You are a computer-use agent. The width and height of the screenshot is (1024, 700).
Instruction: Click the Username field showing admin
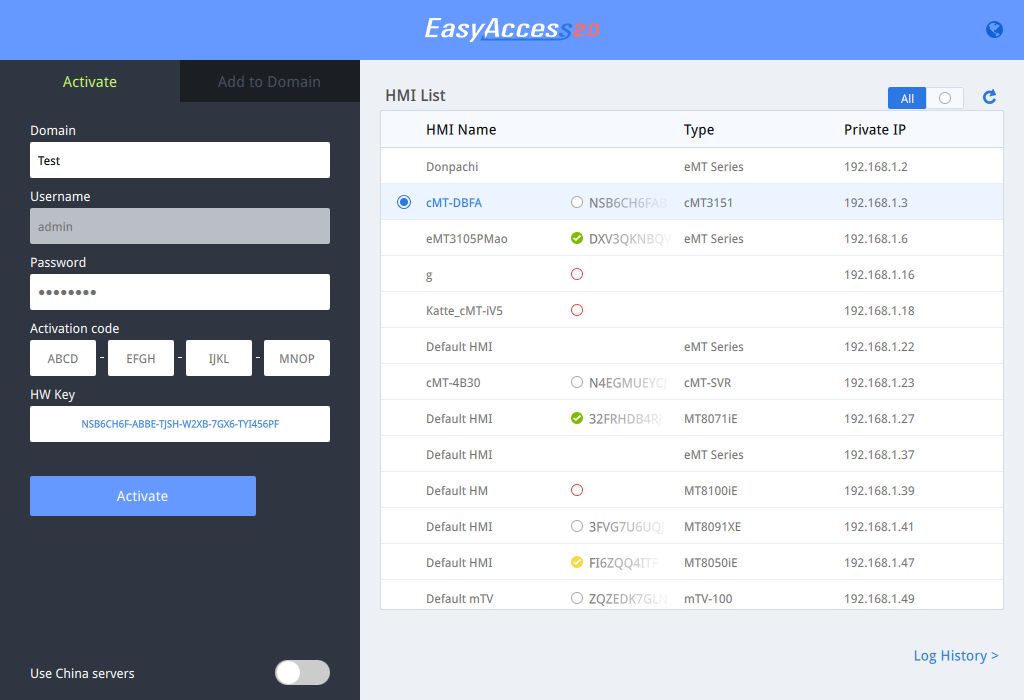(x=180, y=226)
